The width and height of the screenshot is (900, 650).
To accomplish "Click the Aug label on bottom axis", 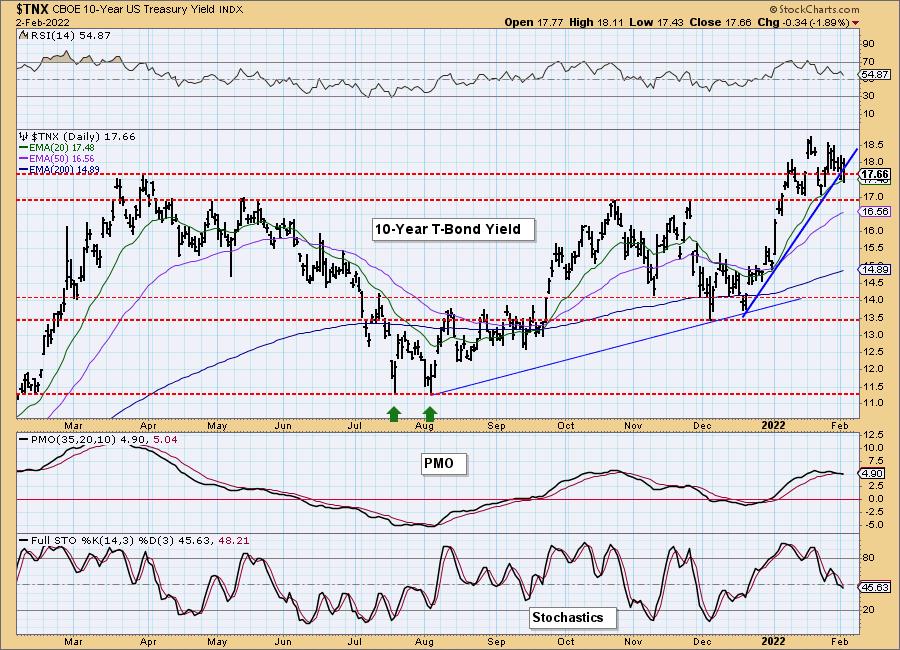I will tap(424, 641).
